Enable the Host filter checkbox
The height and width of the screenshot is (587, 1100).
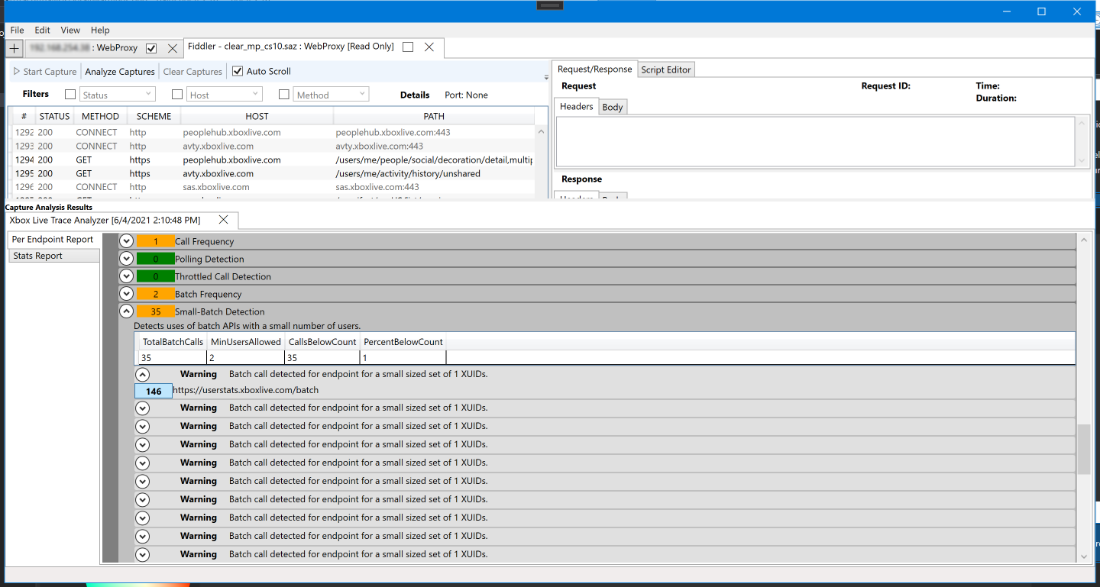point(177,94)
